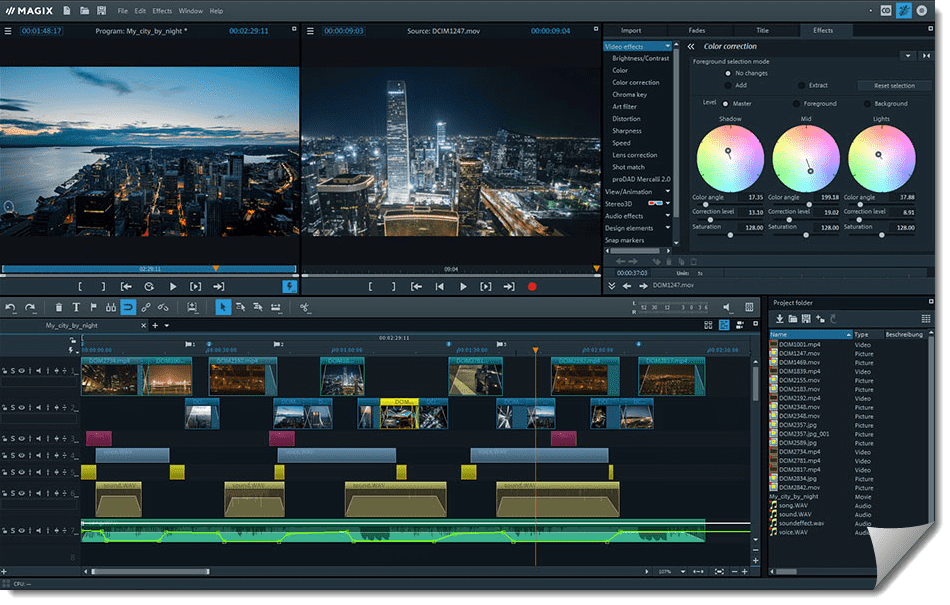
Task: Click the redo arrow in timeline toolbar
Action: pyautogui.click(x=30, y=308)
